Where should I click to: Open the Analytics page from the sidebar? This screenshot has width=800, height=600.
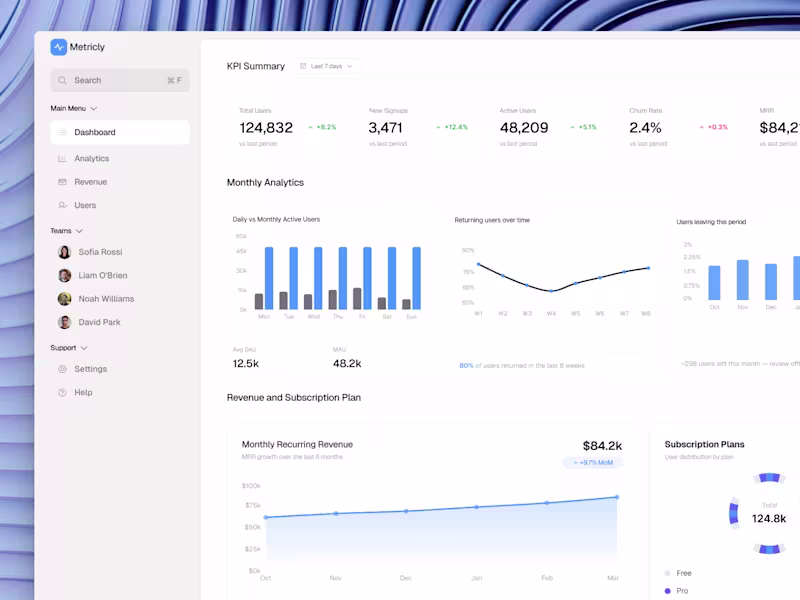click(x=91, y=158)
